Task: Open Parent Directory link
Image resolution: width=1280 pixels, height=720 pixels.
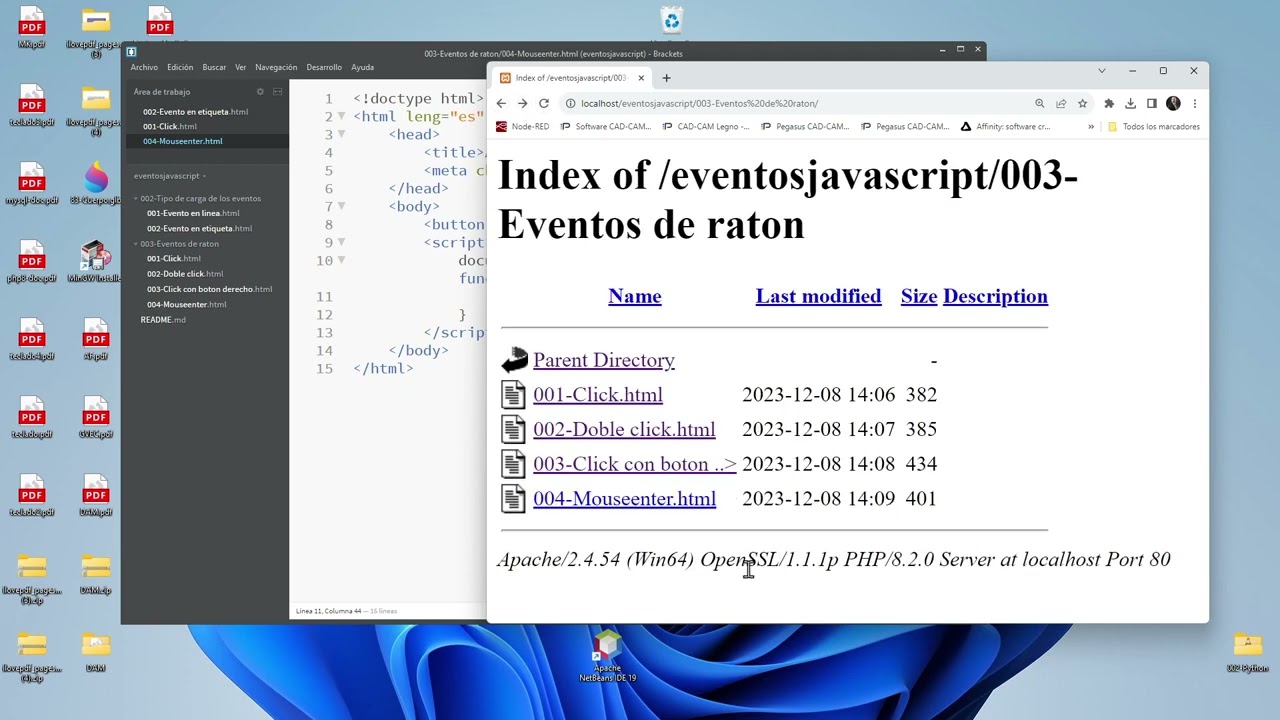Action: pyautogui.click(x=604, y=360)
